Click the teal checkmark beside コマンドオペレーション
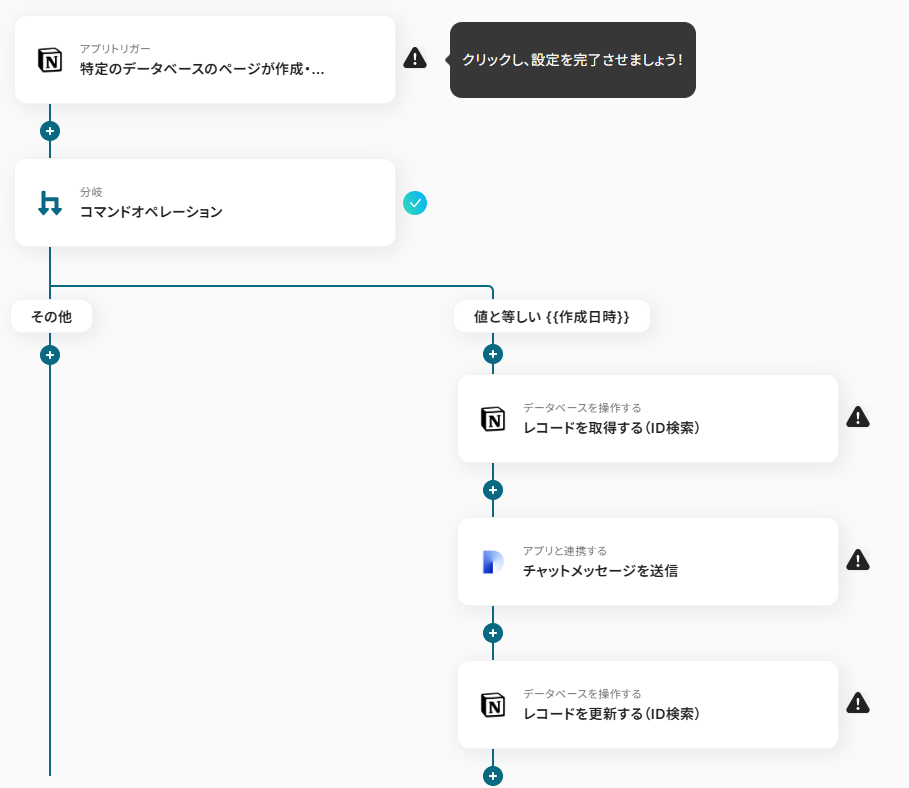This screenshot has width=909, height=788. 415,203
